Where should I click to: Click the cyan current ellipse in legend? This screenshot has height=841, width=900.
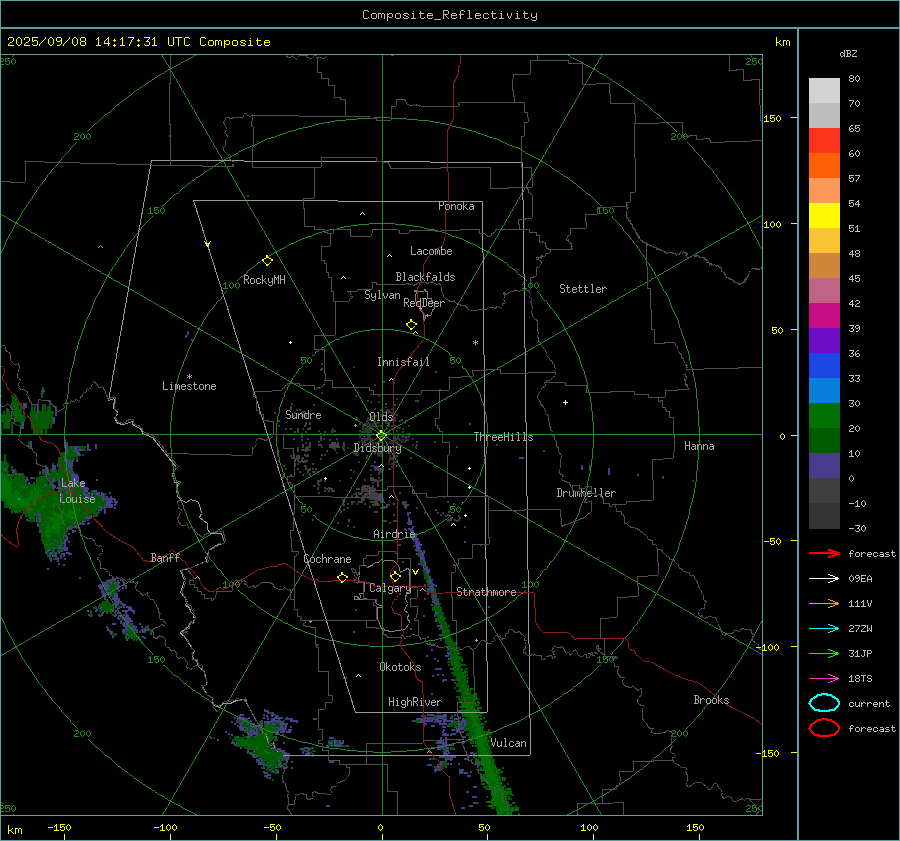click(x=824, y=703)
